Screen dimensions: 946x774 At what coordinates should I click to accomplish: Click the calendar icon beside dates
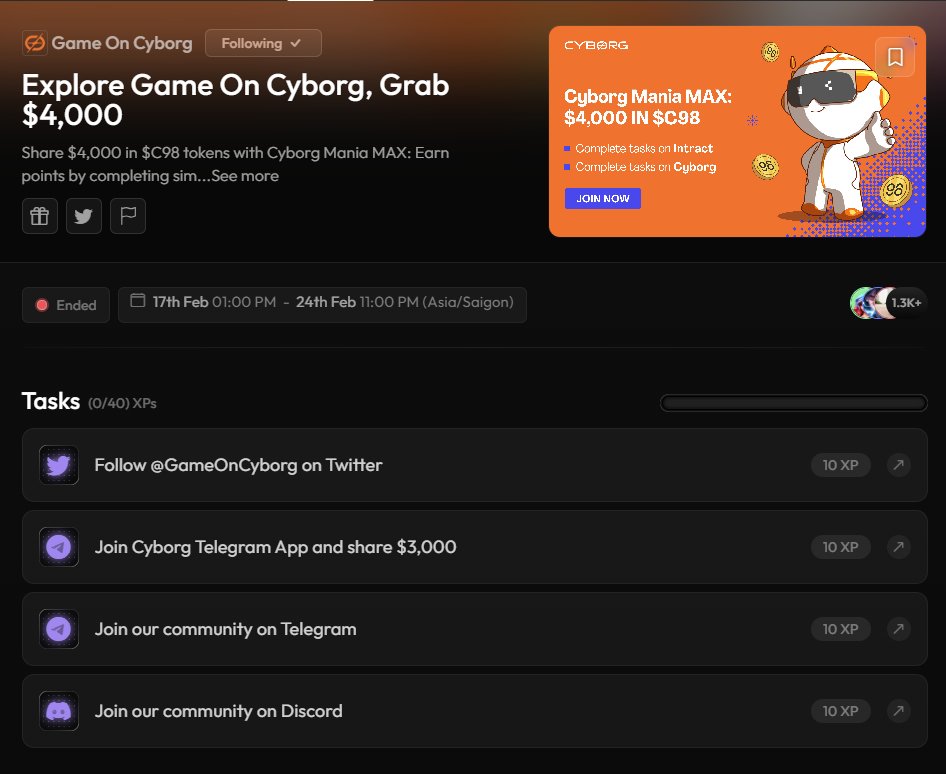click(x=138, y=300)
